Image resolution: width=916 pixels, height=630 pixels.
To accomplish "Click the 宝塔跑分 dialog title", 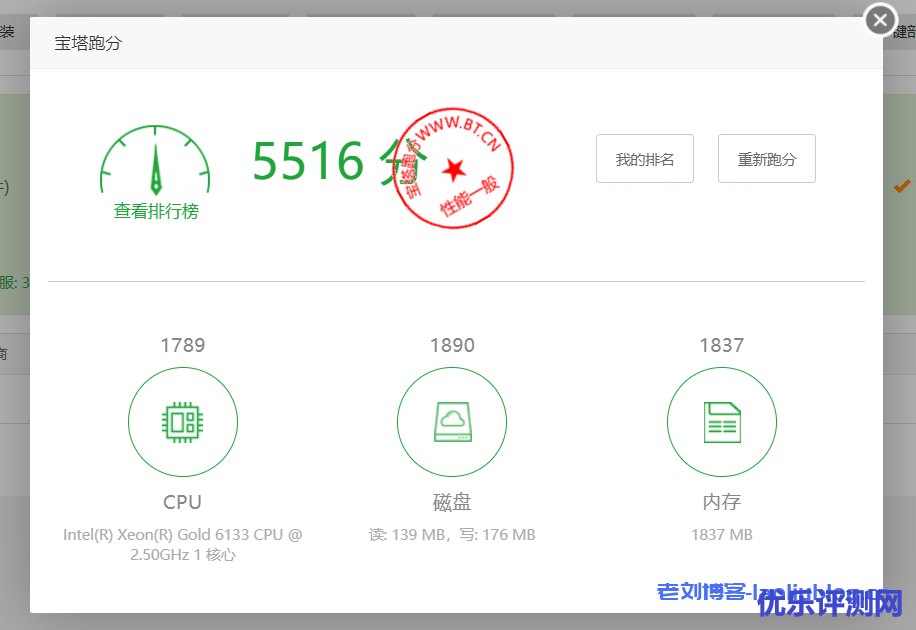I will (88, 43).
